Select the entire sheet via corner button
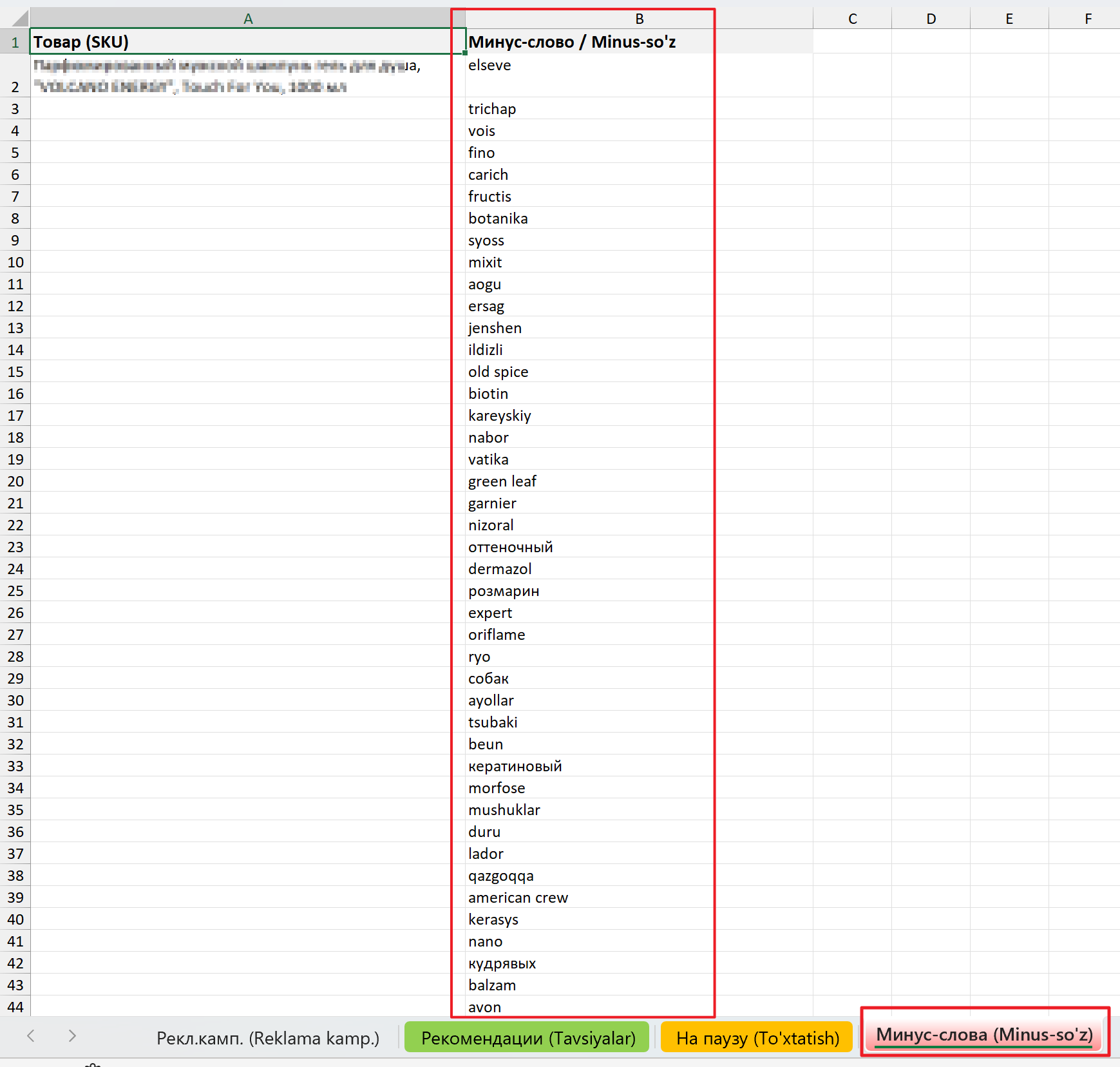Screen dimensions: 1120x1067 15,18
